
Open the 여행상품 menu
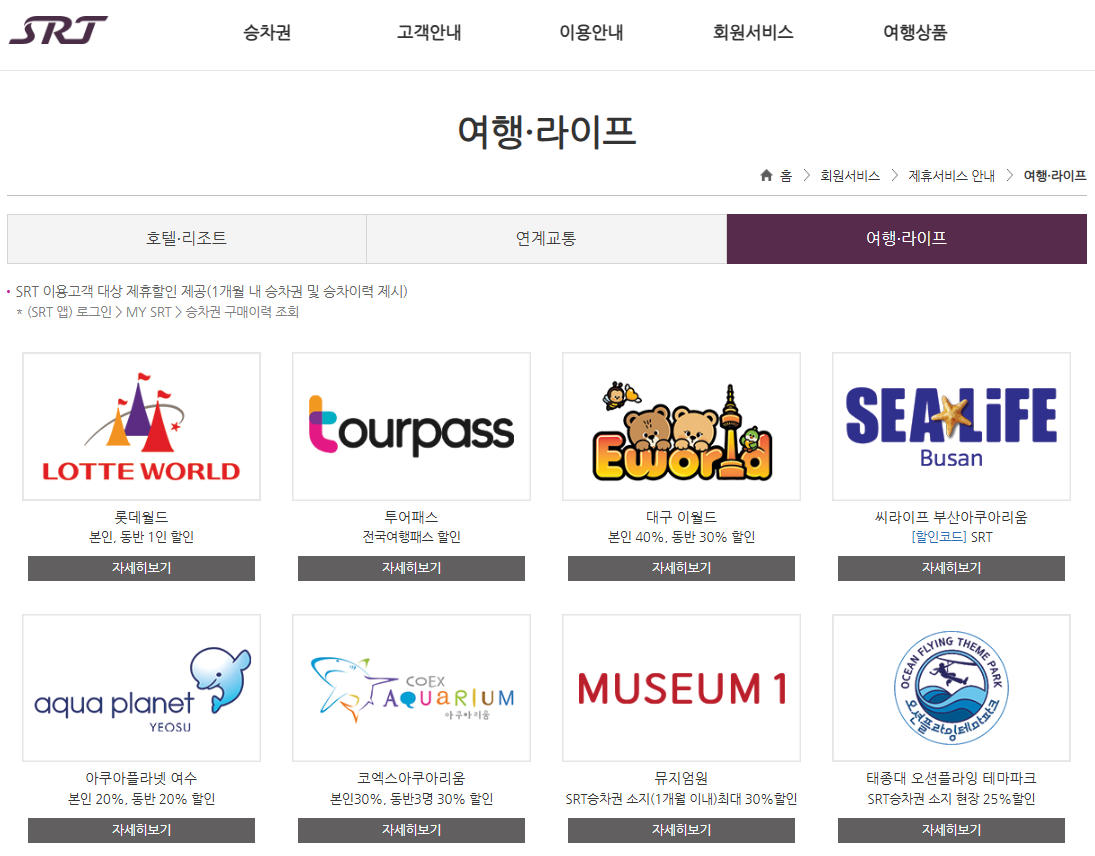coord(915,32)
